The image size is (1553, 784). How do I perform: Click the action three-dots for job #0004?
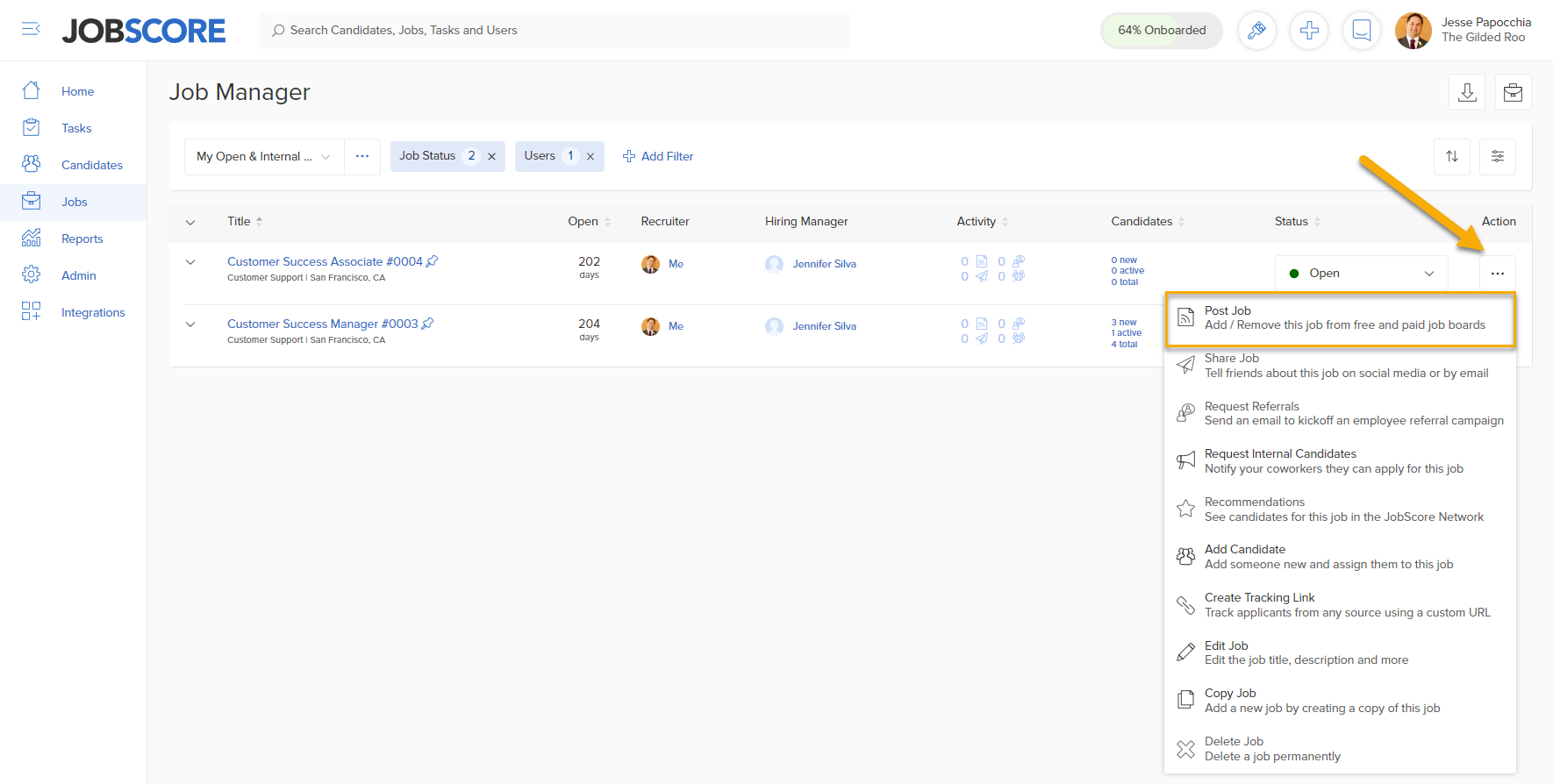tap(1498, 274)
